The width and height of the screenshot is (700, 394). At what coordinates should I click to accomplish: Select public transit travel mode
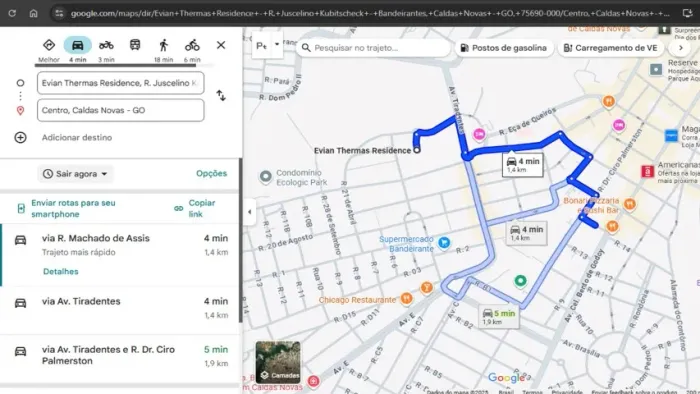click(135, 45)
